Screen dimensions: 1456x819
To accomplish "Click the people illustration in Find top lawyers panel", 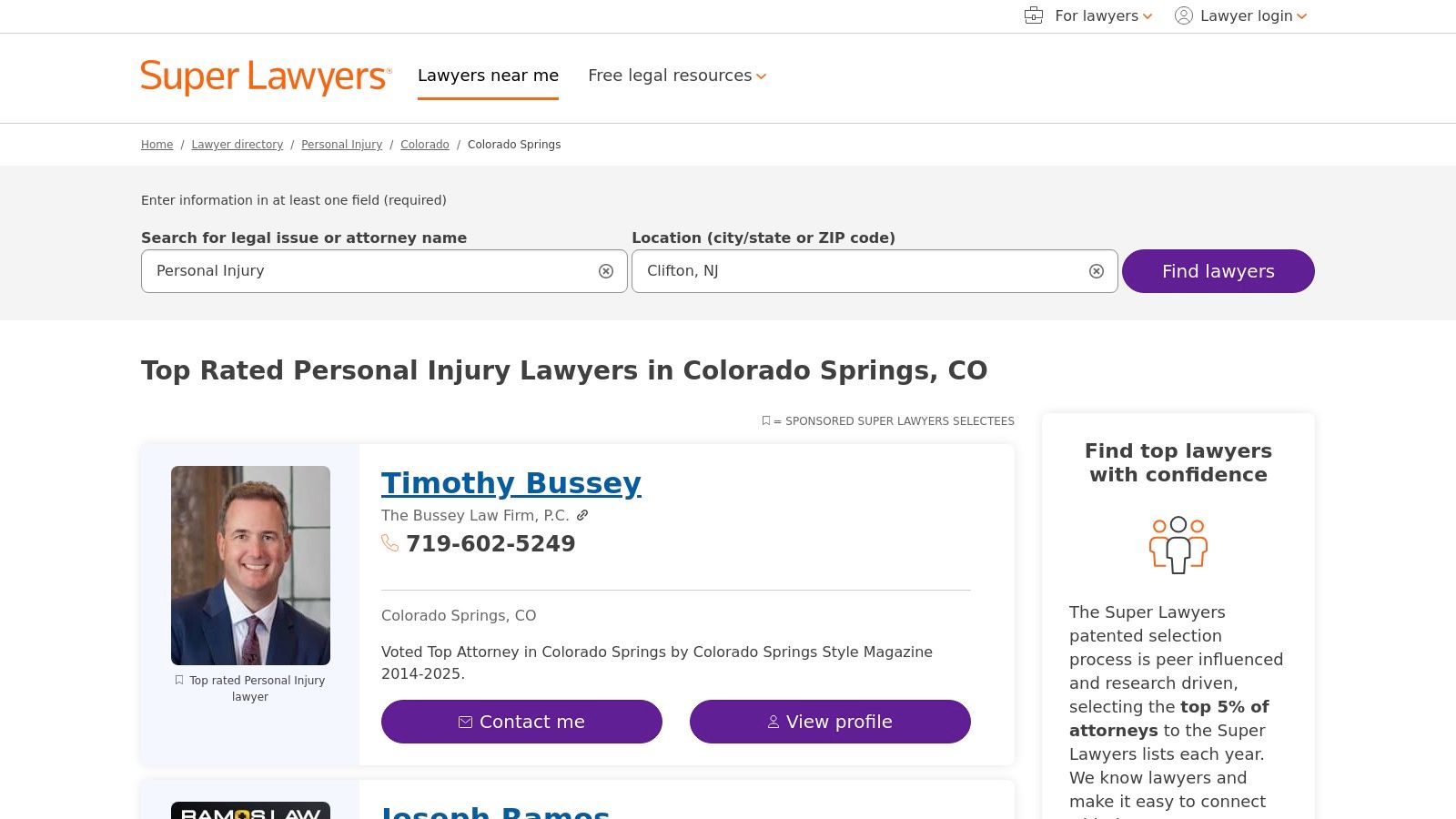I will click(1178, 543).
